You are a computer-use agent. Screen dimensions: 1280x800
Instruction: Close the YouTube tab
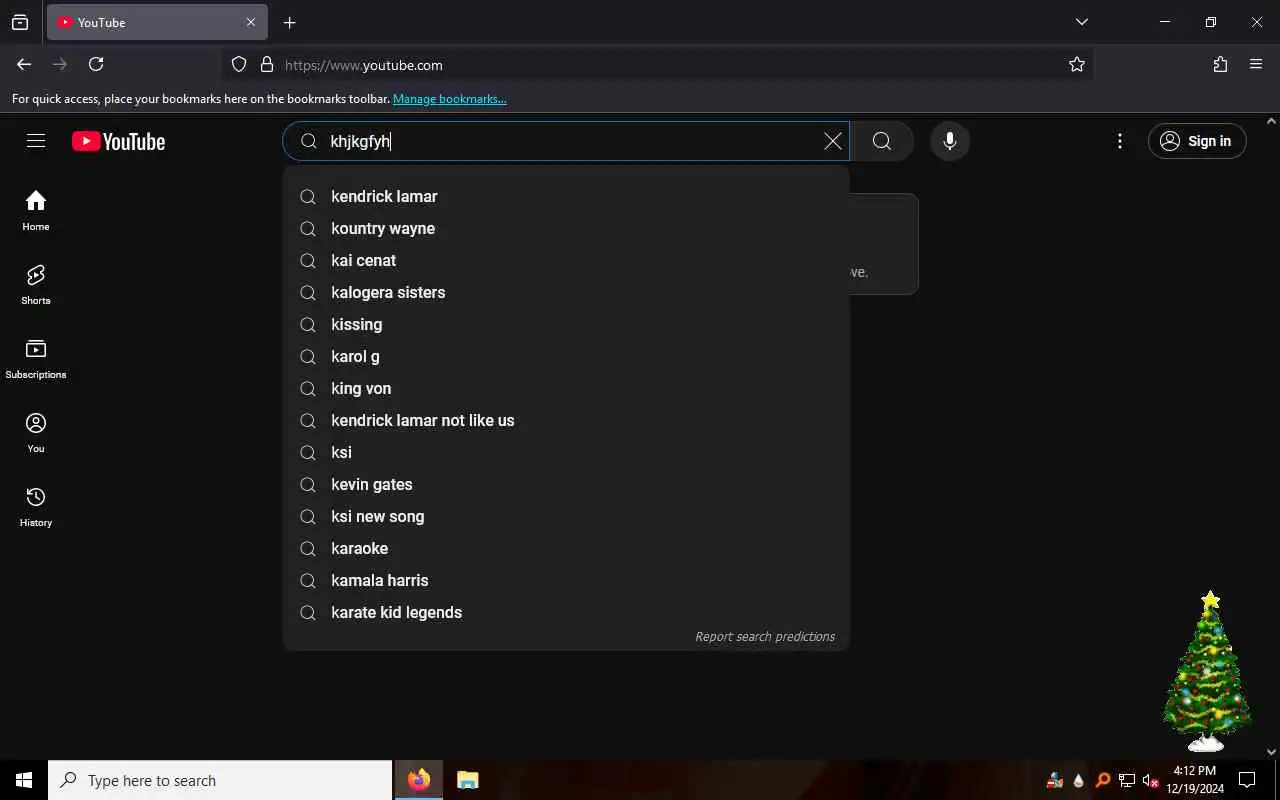pos(251,22)
